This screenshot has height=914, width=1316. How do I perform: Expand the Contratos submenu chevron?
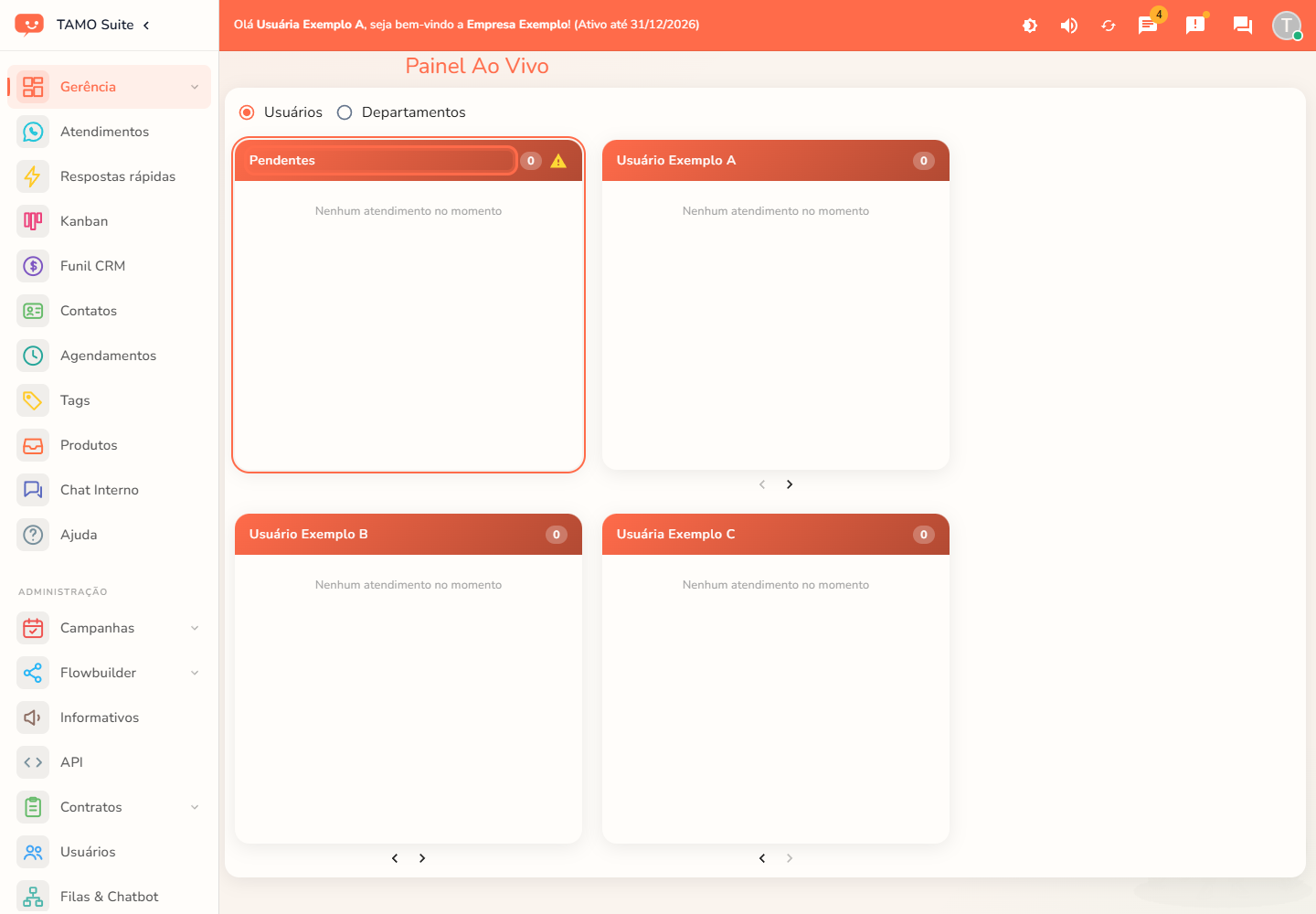pos(195,807)
